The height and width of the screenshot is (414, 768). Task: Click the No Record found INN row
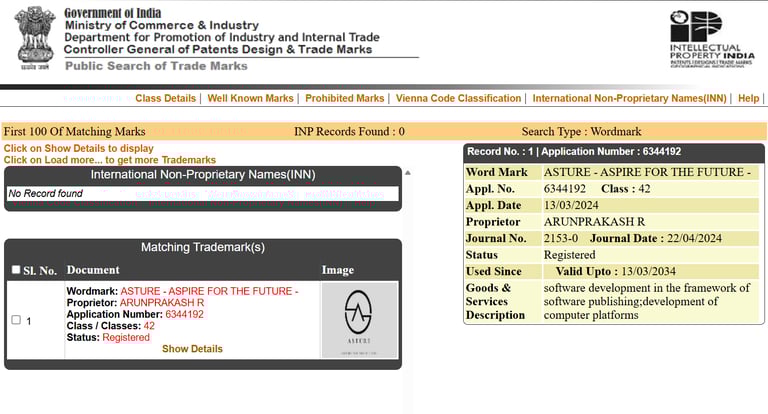203,194
